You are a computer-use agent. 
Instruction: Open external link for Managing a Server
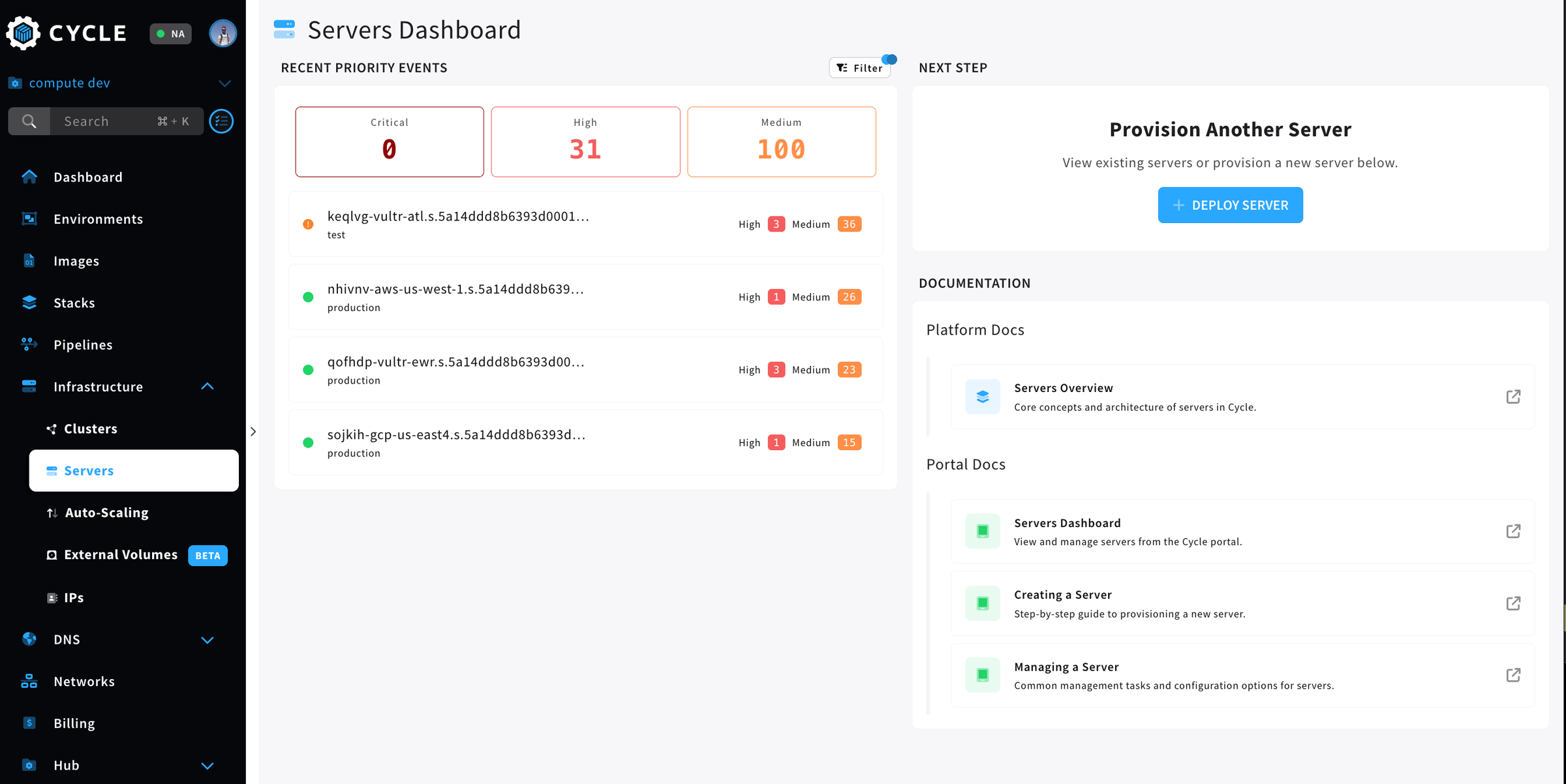(1513, 675)
